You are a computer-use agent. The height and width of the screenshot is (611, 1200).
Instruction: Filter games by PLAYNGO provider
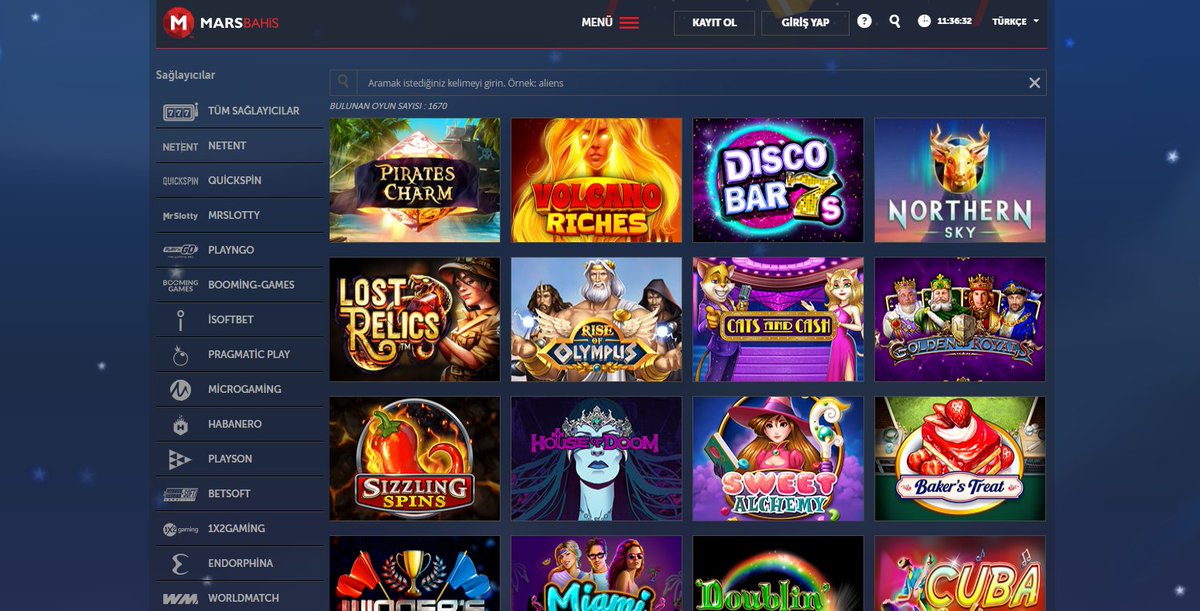point(231,250)
